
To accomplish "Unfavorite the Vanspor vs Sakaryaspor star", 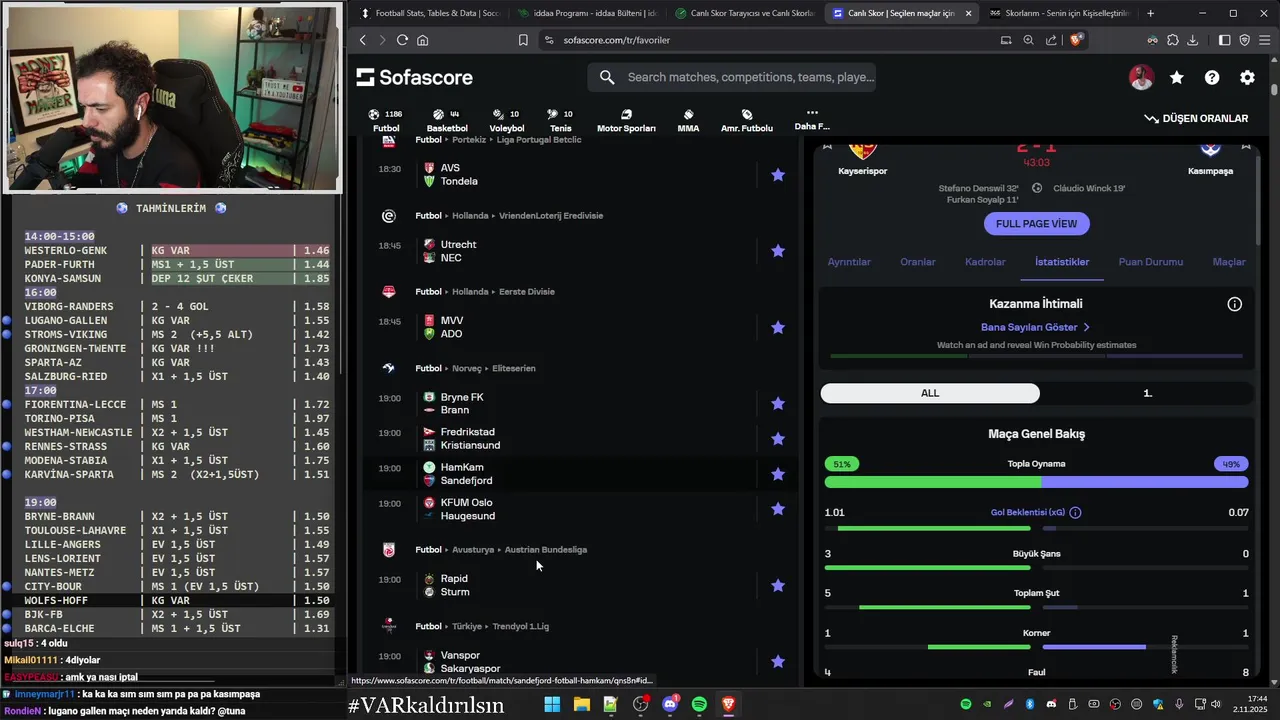I will pyautogui.click(x=778, y=661).
